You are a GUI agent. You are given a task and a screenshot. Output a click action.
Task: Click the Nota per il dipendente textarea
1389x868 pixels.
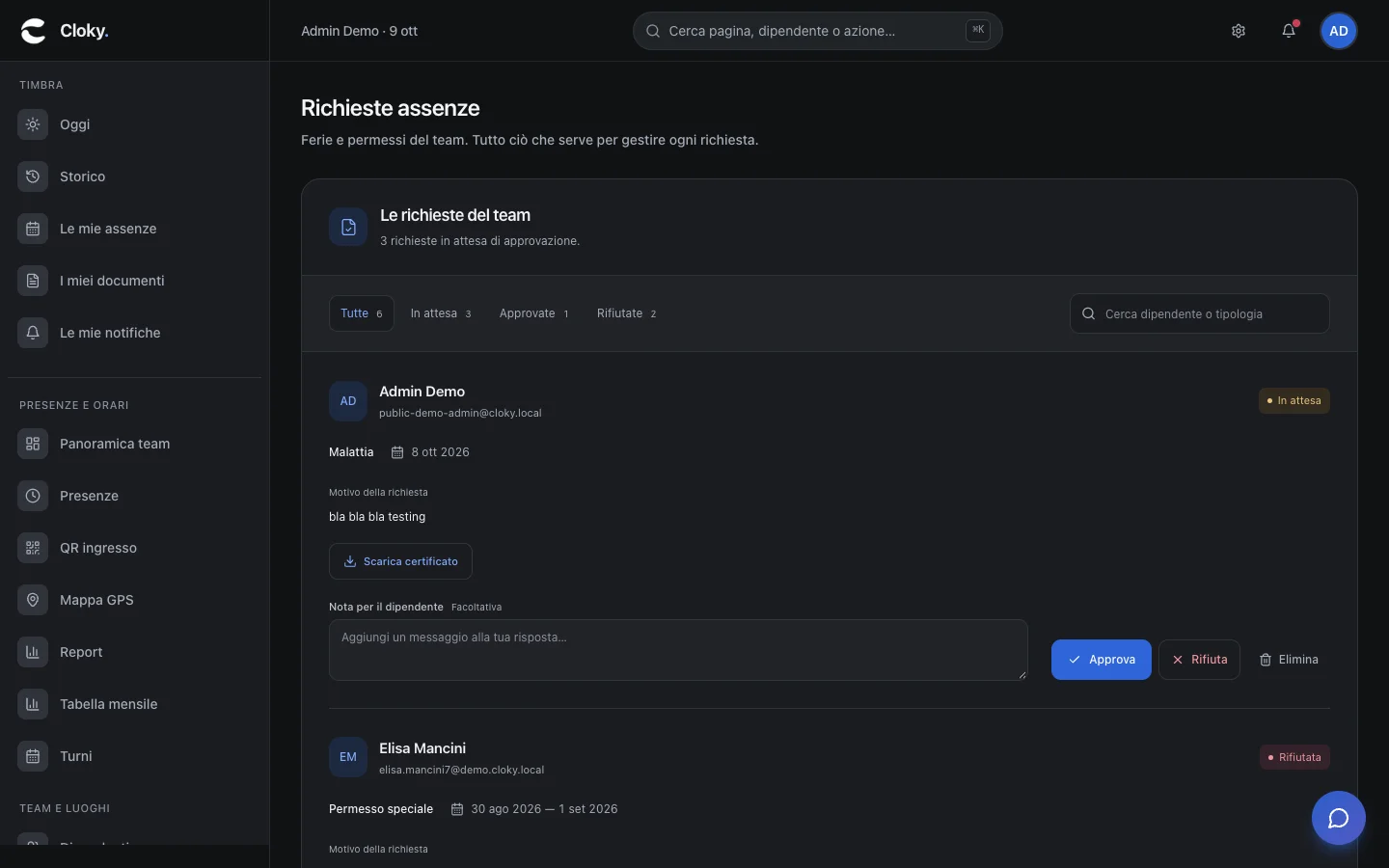[x=678, y=650]
